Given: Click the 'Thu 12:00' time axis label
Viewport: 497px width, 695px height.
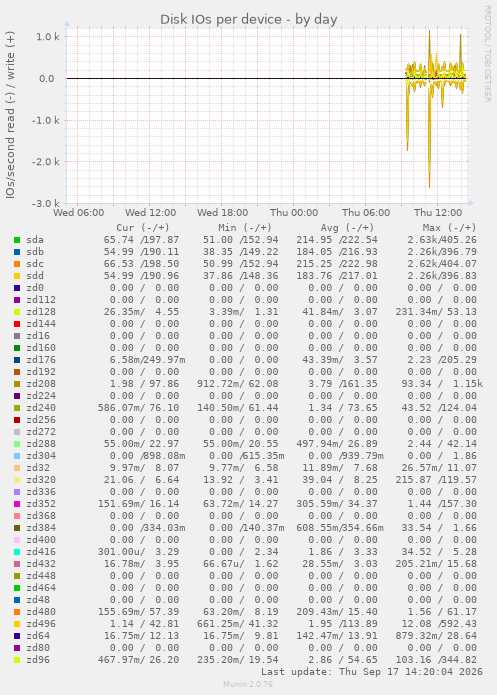Looking at the screenshot, I should coord(438,213).
